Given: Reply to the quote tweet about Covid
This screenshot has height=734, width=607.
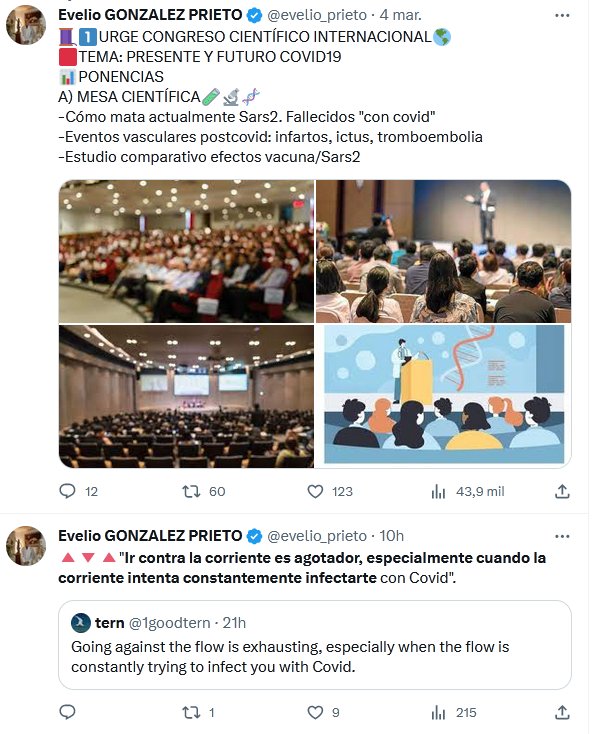Looking at the screenshot, I should pyautogui.click(x=67, y=712).
